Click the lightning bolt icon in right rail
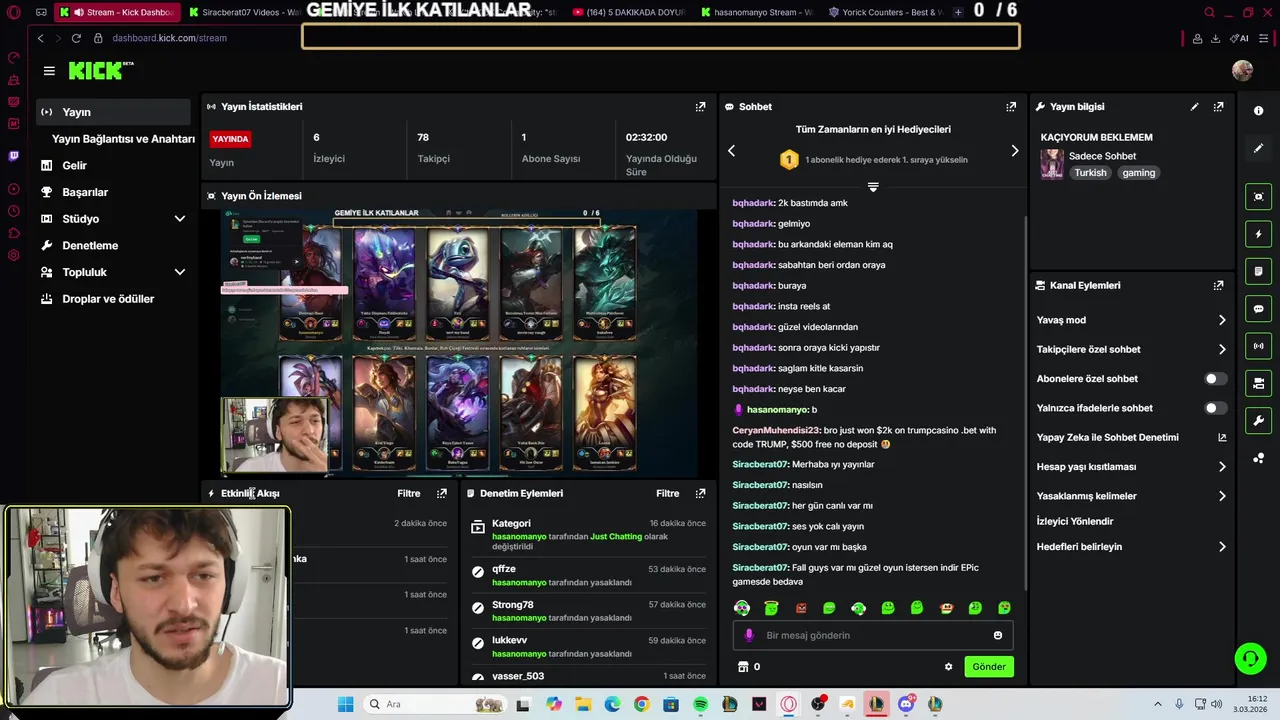The image size is (1280, 720). point(1258,234)
